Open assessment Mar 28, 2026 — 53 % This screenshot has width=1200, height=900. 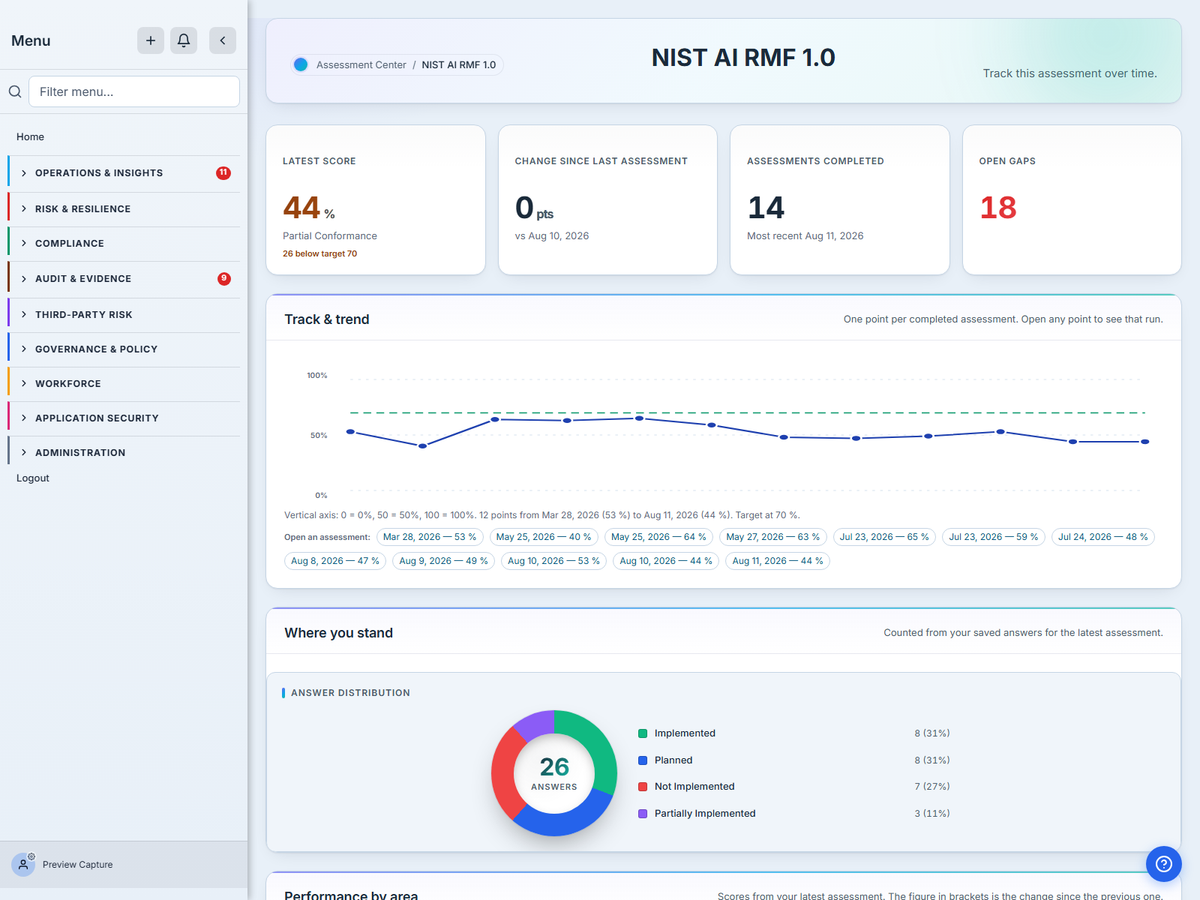(430, 537)
